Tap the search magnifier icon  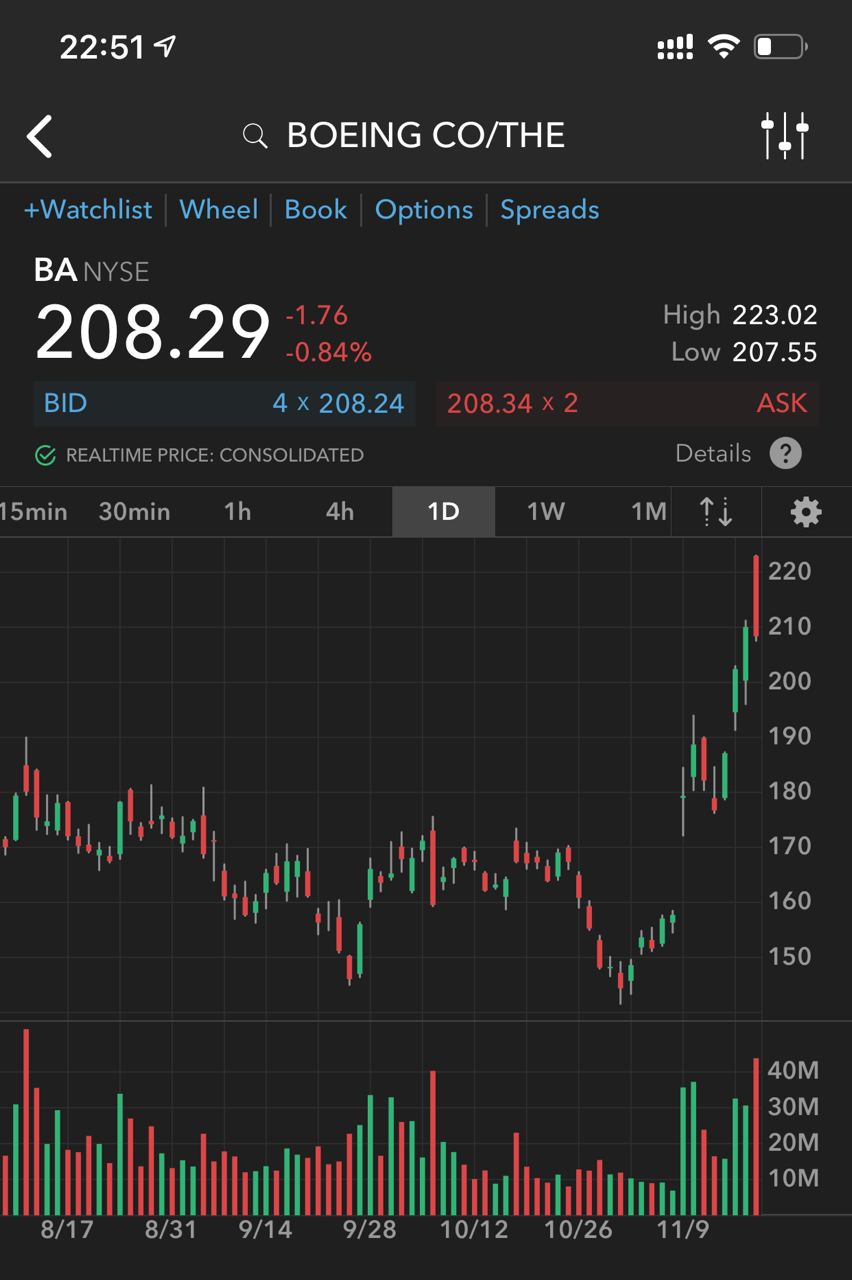(x=255, y=136)
